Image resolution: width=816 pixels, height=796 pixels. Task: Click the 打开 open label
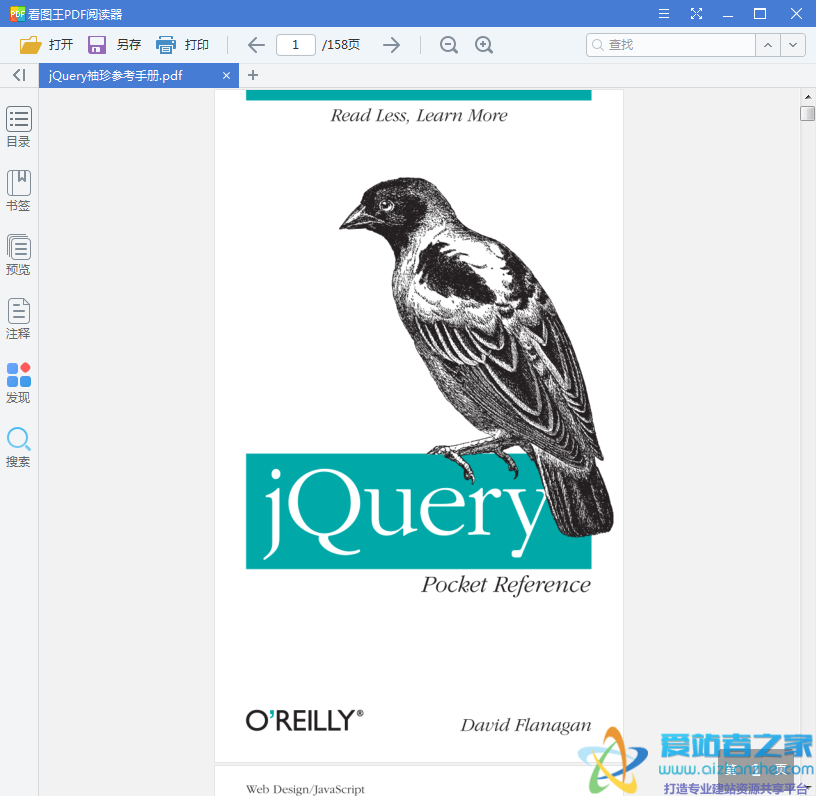[x=61, y=45]
